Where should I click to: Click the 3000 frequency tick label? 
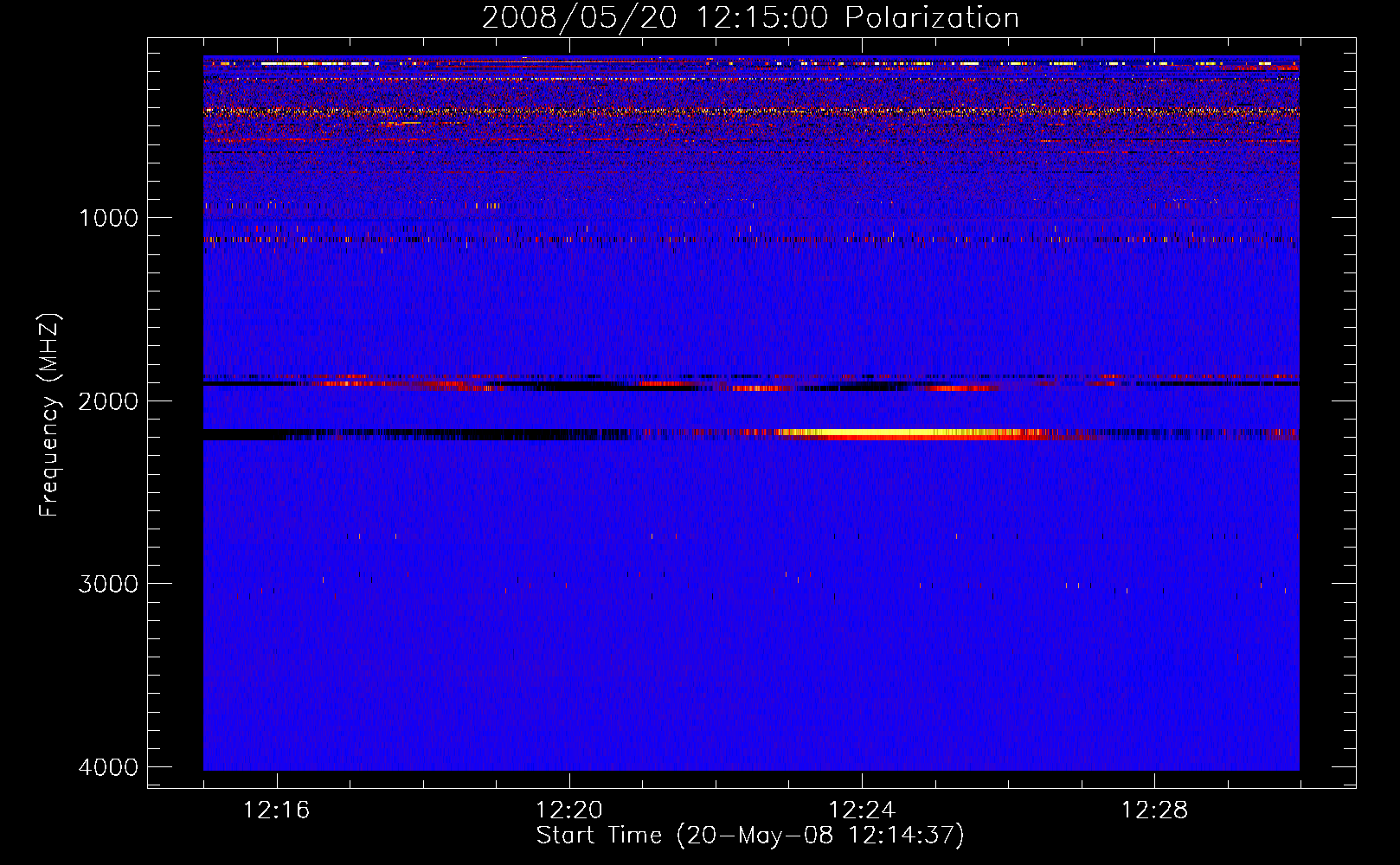point(108,584)
